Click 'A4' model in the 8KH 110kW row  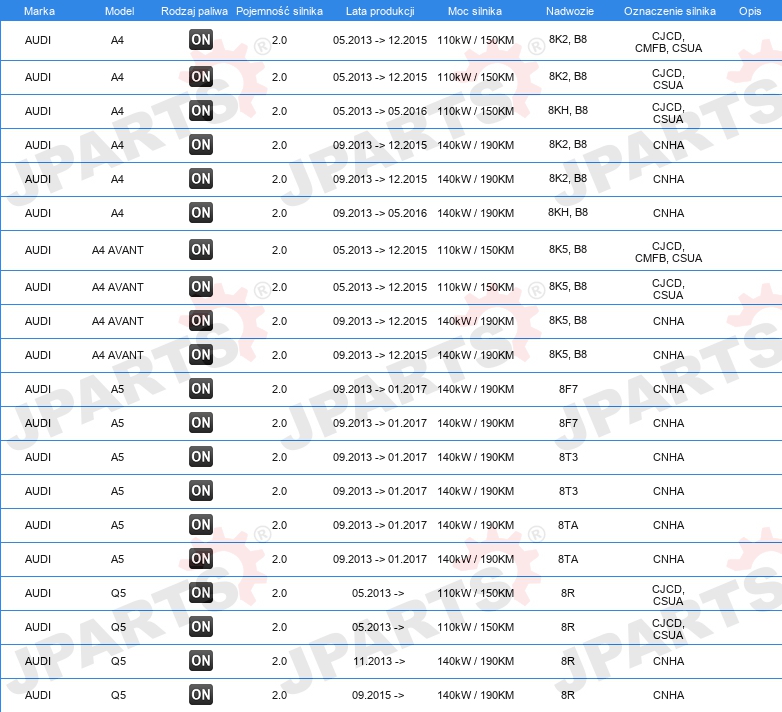click(117, 111)
